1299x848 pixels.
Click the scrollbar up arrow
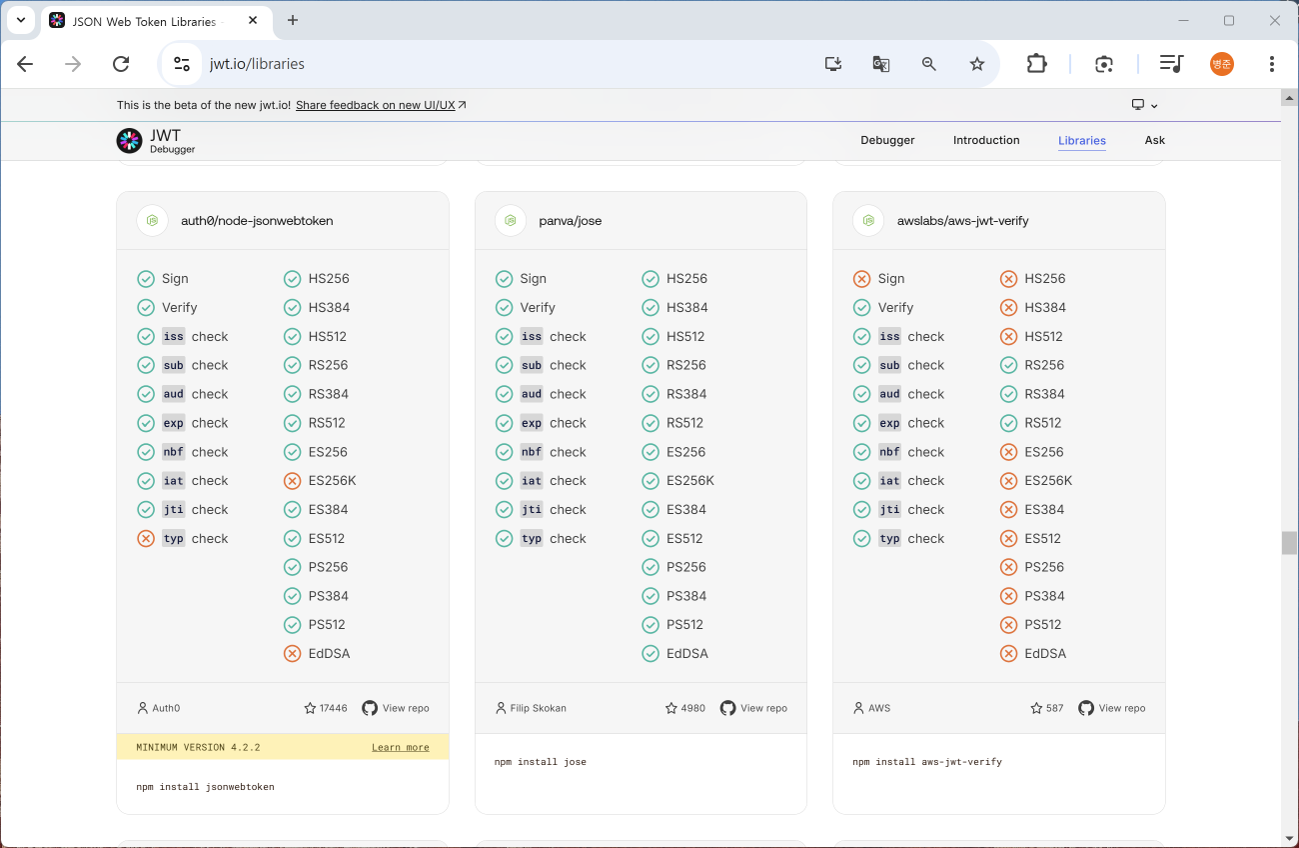tap(1290, 98)
